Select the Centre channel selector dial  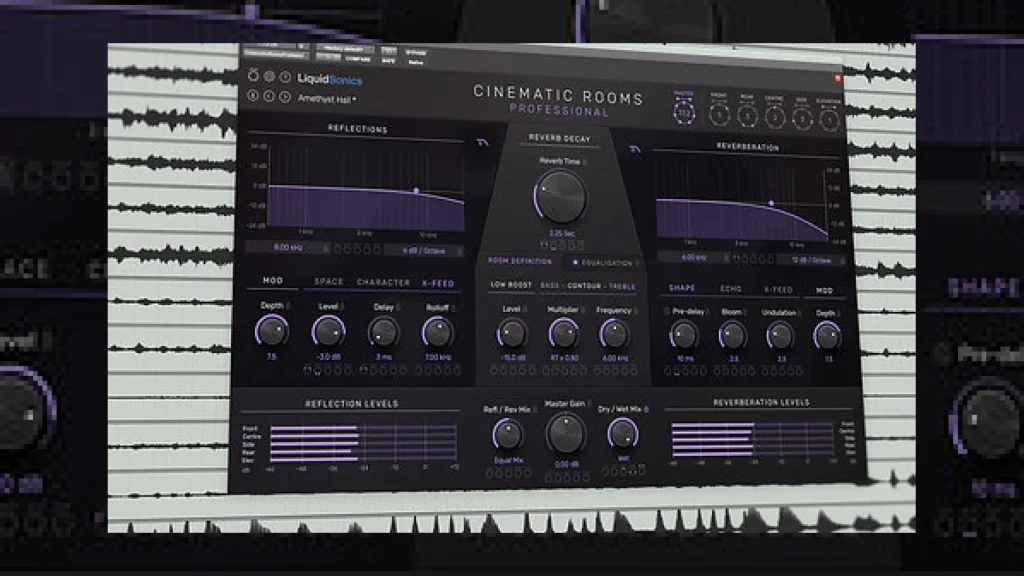[775, 118]
